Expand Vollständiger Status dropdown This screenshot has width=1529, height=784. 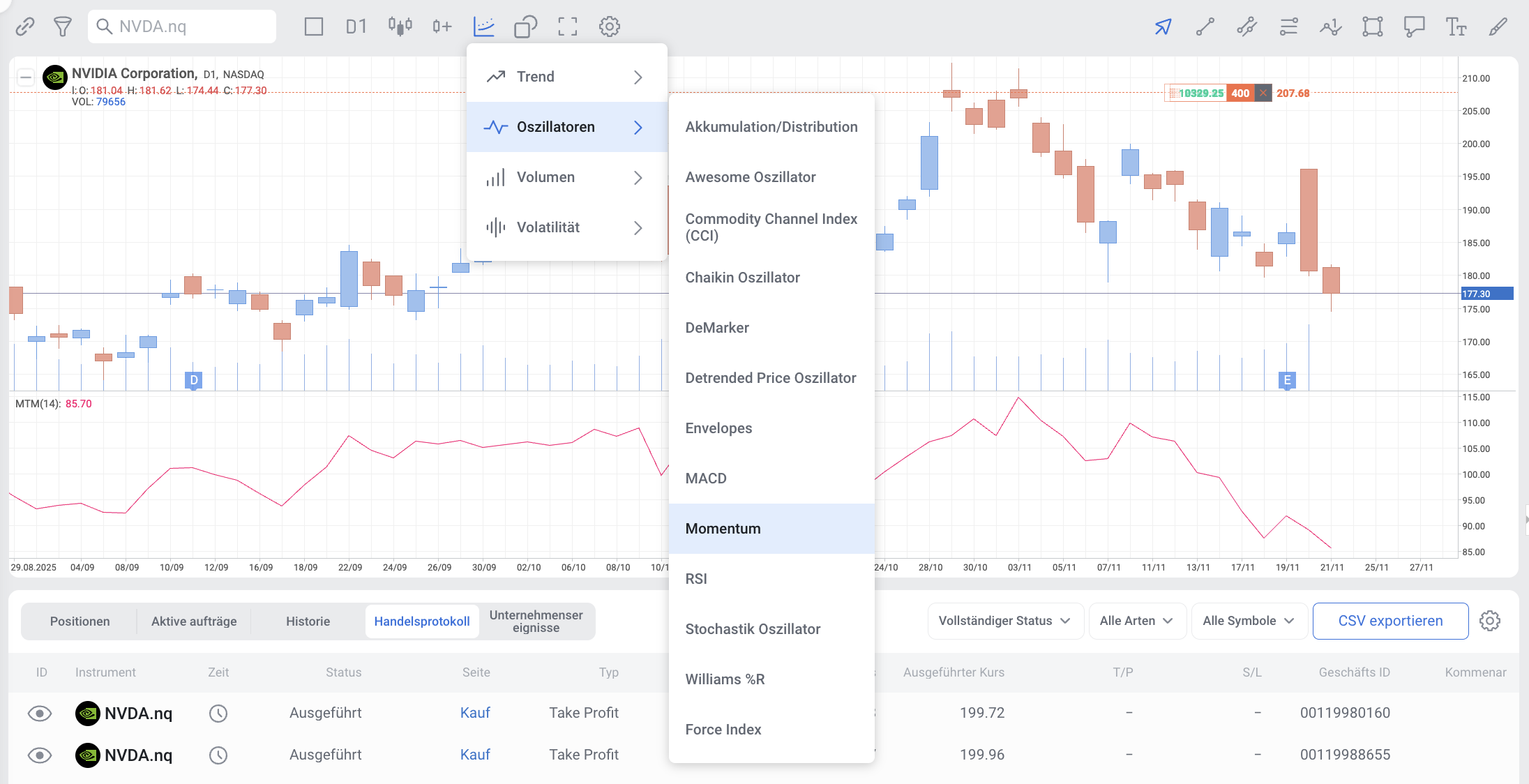coord(1004,621)
